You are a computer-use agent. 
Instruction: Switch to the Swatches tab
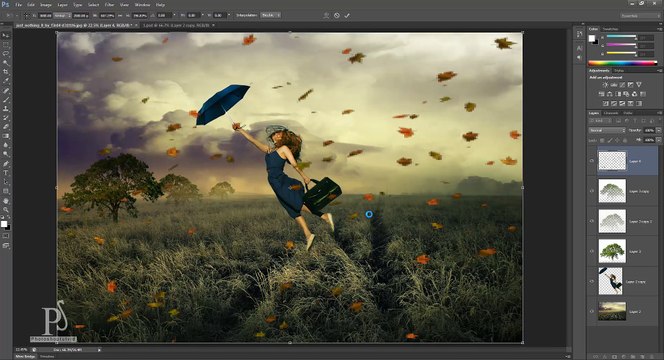pyautogui.click(x=610, y=29)
